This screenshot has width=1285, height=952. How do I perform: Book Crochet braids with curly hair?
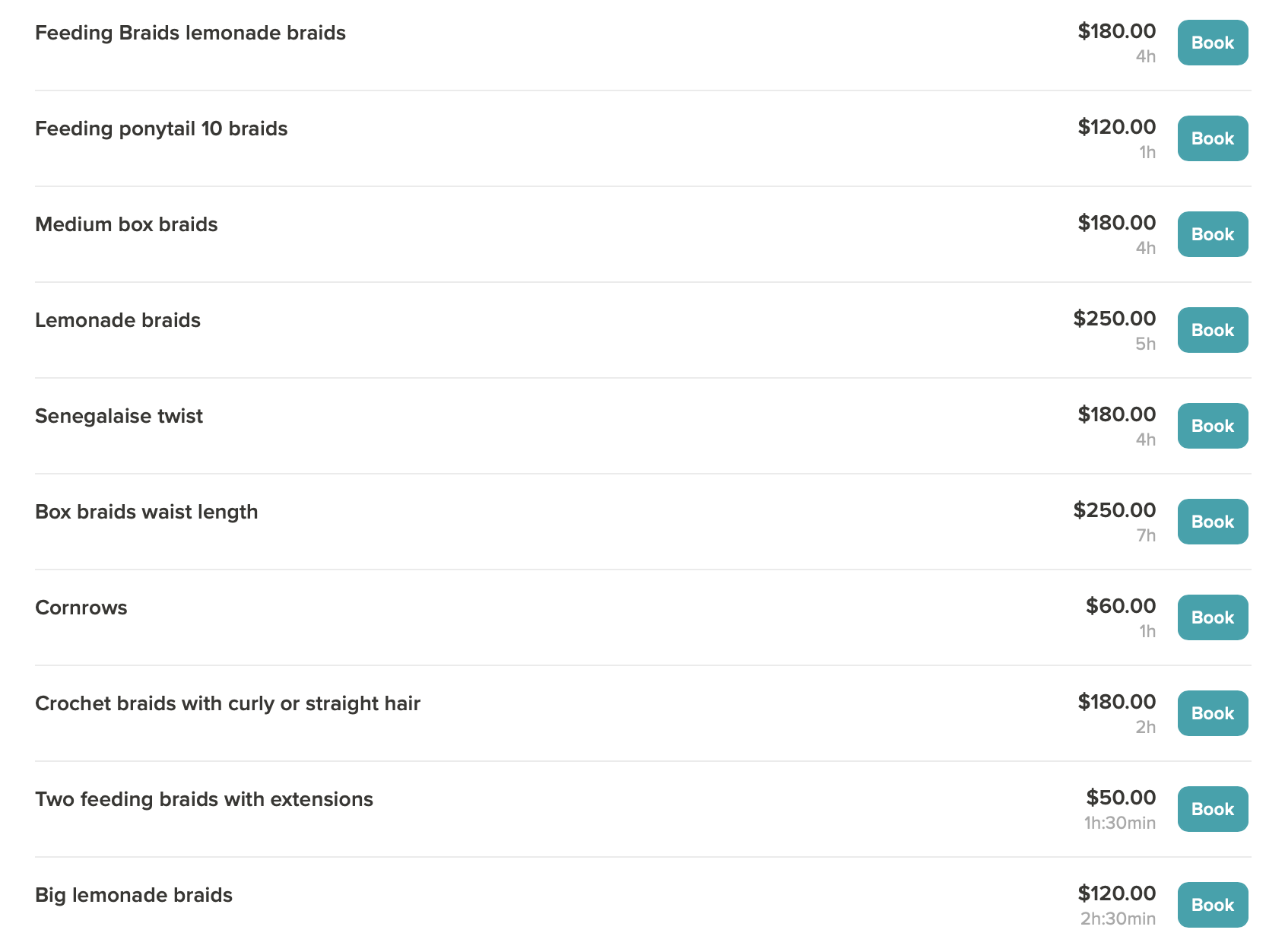[x=1213, y=713]
